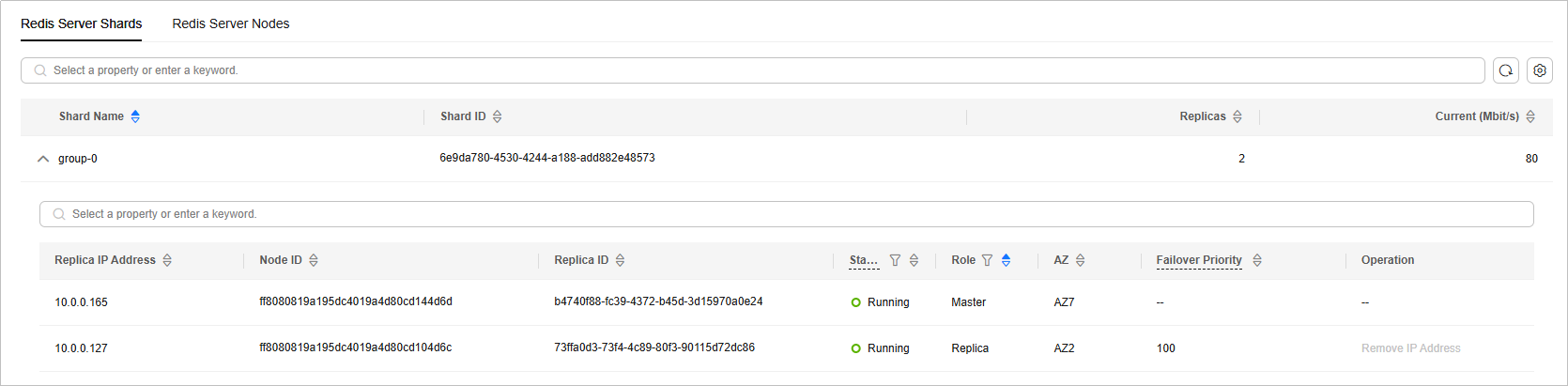Select the Redis Server Shards tab

pos(82,23)
